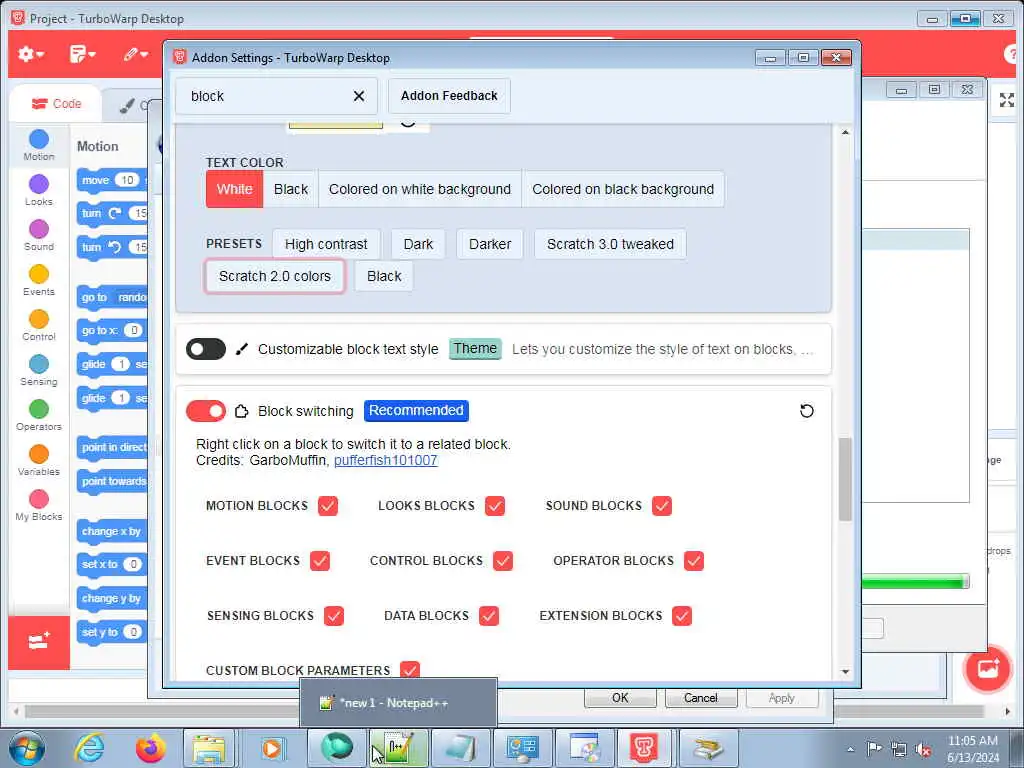Image resolution: width=1024 pixels, height=768 pixels.
Task: Uncheck Motion Blocks checkbox
Action: pyautogui.click(x=328, y=506)
